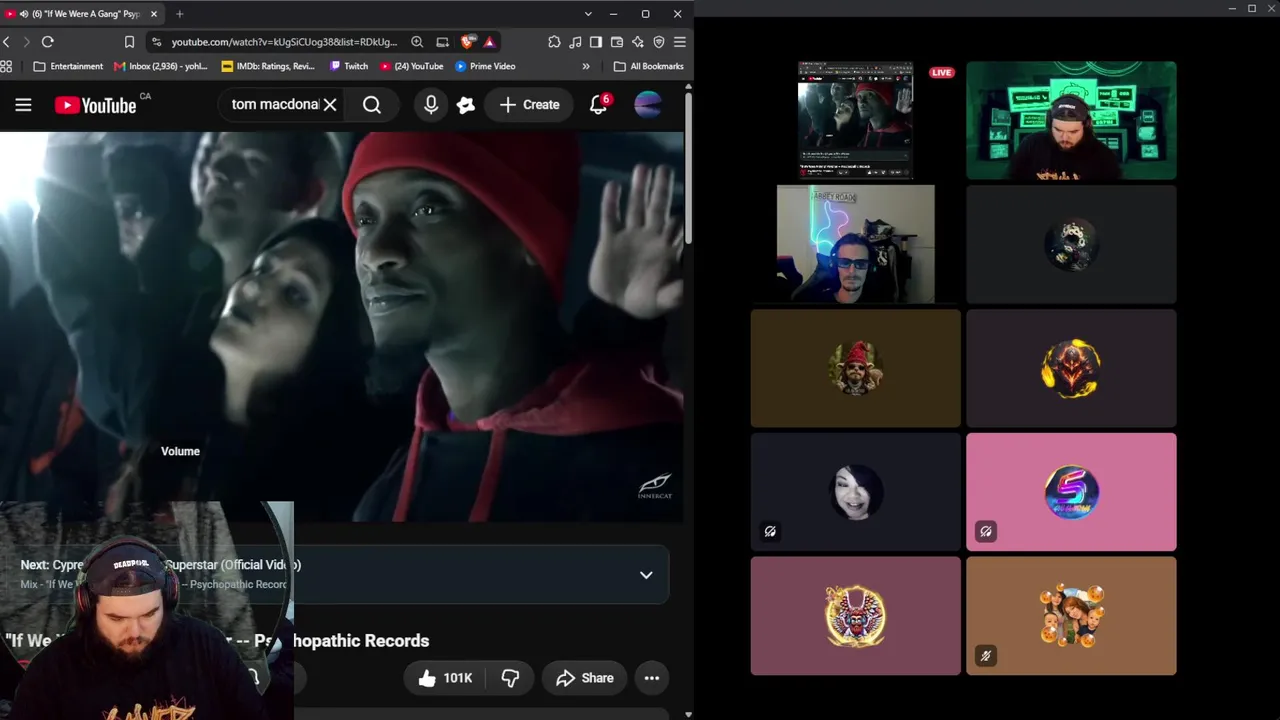Viewport: 1280px width, 720px height.
Task: Start voice search with the microphone
Action: [x=431, y=105]
